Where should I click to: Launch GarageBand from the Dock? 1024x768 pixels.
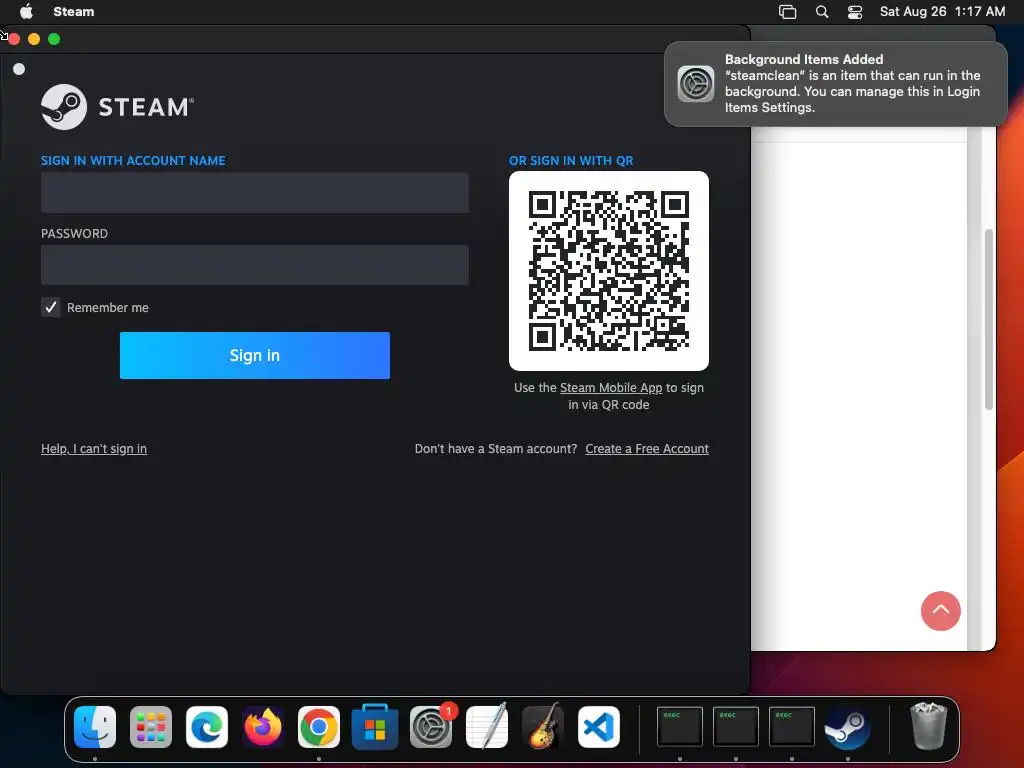543,726
